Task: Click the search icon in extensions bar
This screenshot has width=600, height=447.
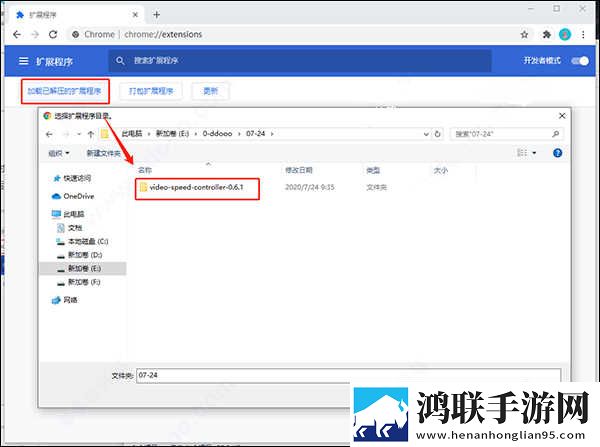Action: click(120, 60)
